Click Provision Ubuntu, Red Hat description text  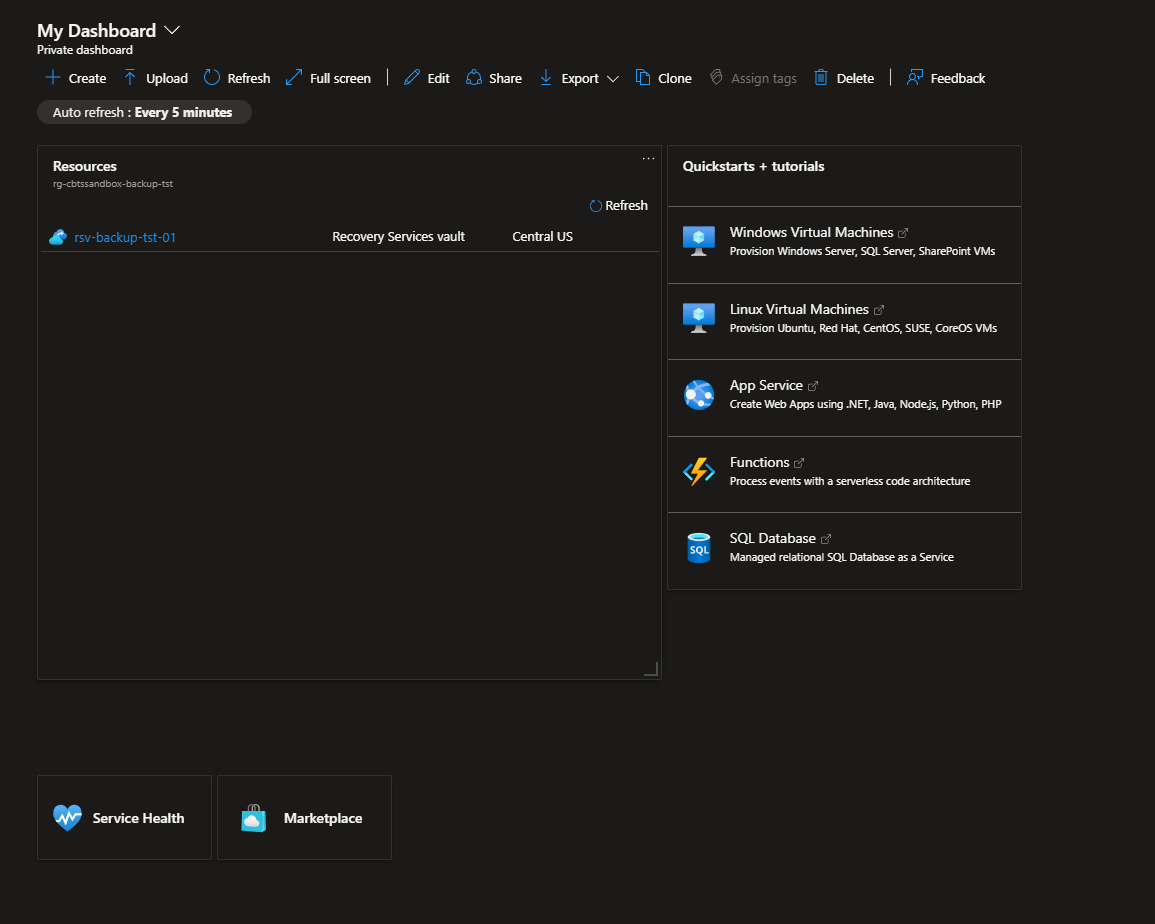pyautogui.click(x=863, y=328)
